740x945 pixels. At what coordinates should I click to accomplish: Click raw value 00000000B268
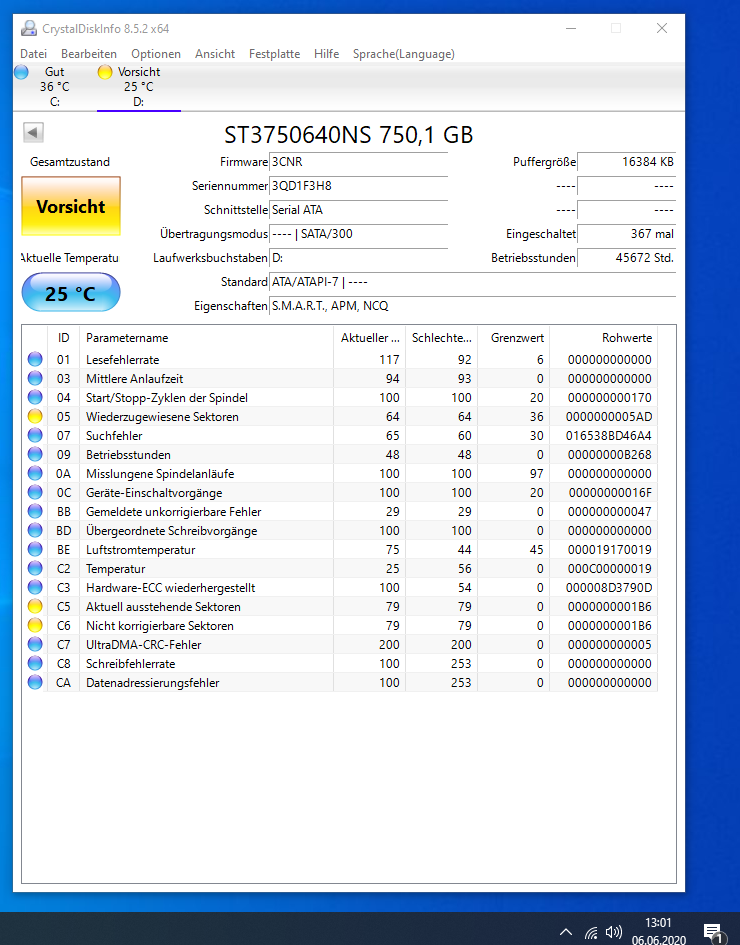click(x=610, y=454)
